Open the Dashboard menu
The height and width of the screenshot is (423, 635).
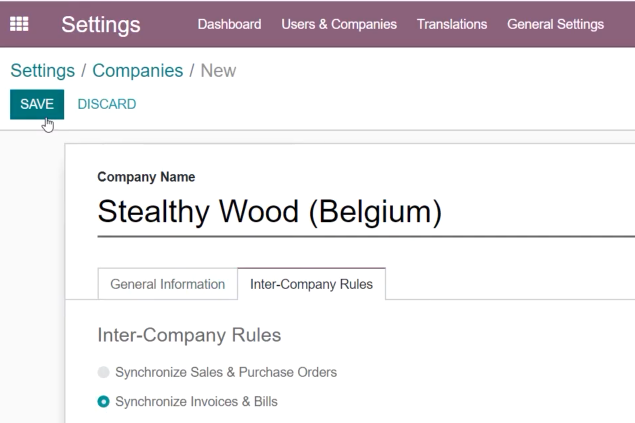pos(229,24)
